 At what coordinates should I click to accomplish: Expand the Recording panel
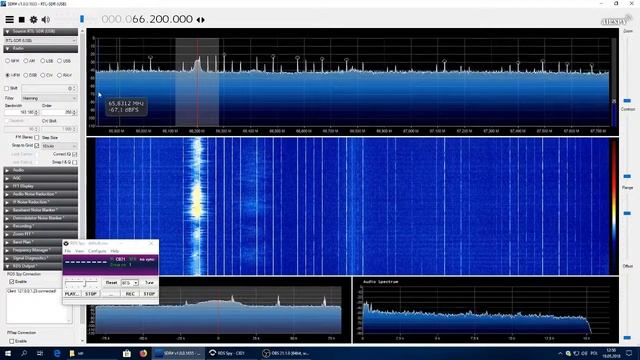40,226
